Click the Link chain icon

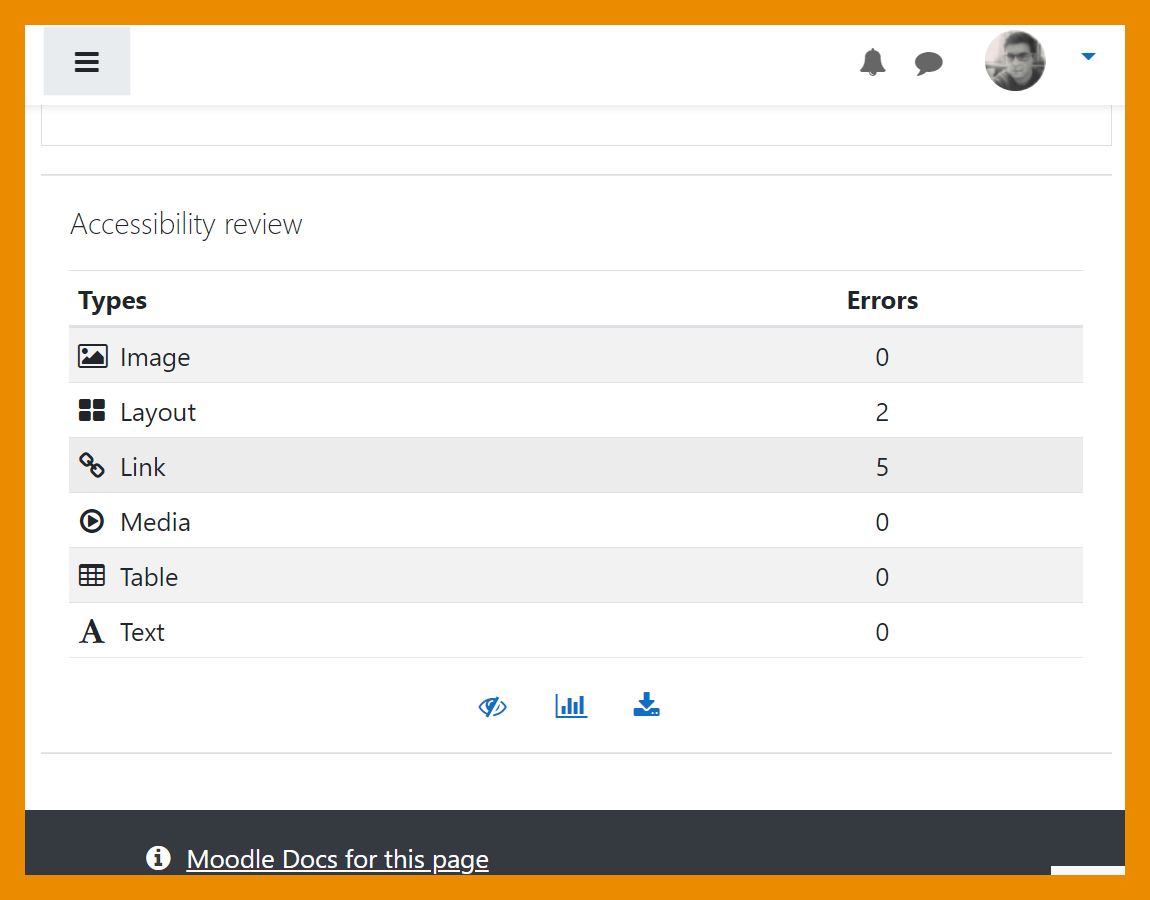[92, 466]
